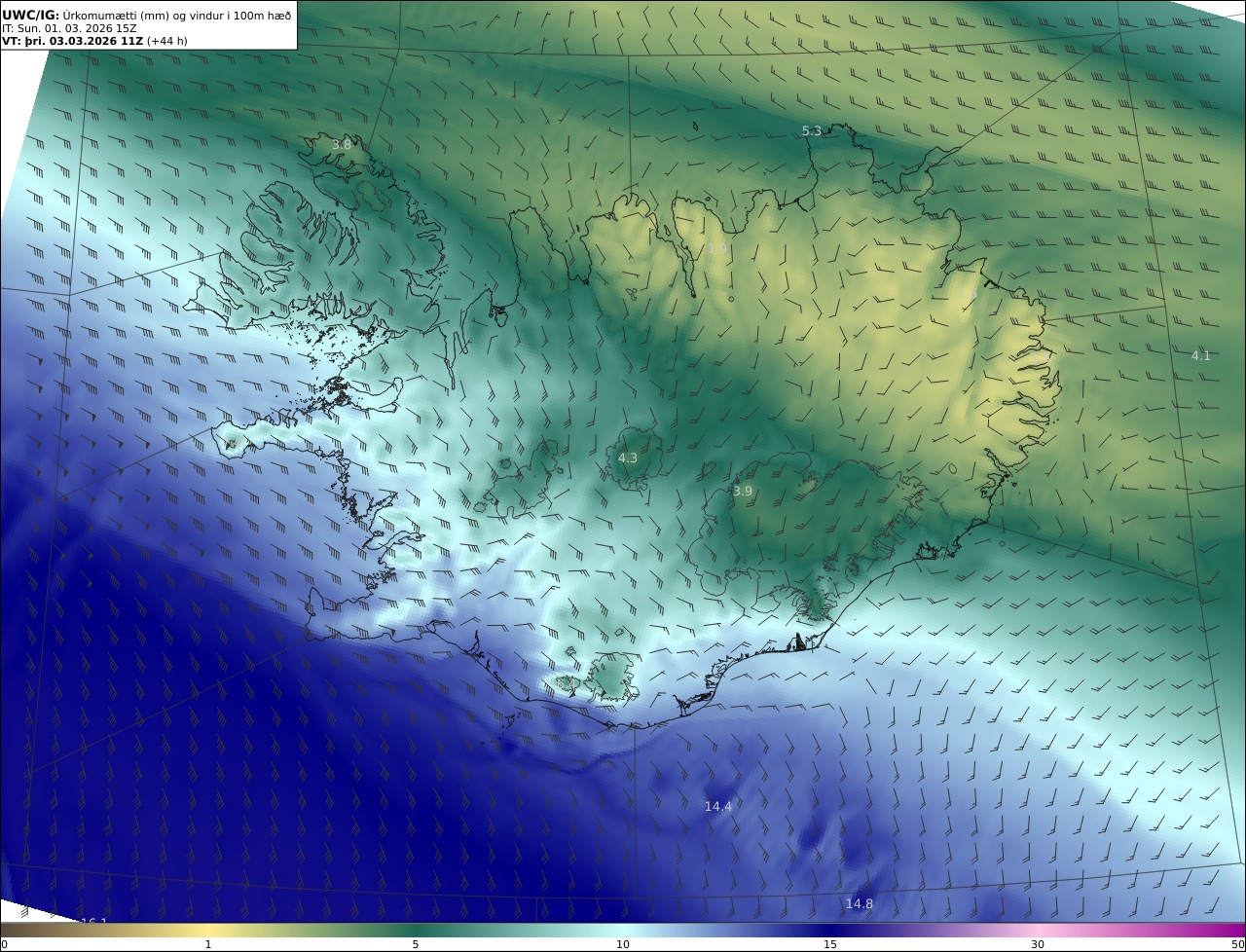Click the color scale tick labeled 0
The height and width of the screenshot is (952, 1246).
click(4, 944)
